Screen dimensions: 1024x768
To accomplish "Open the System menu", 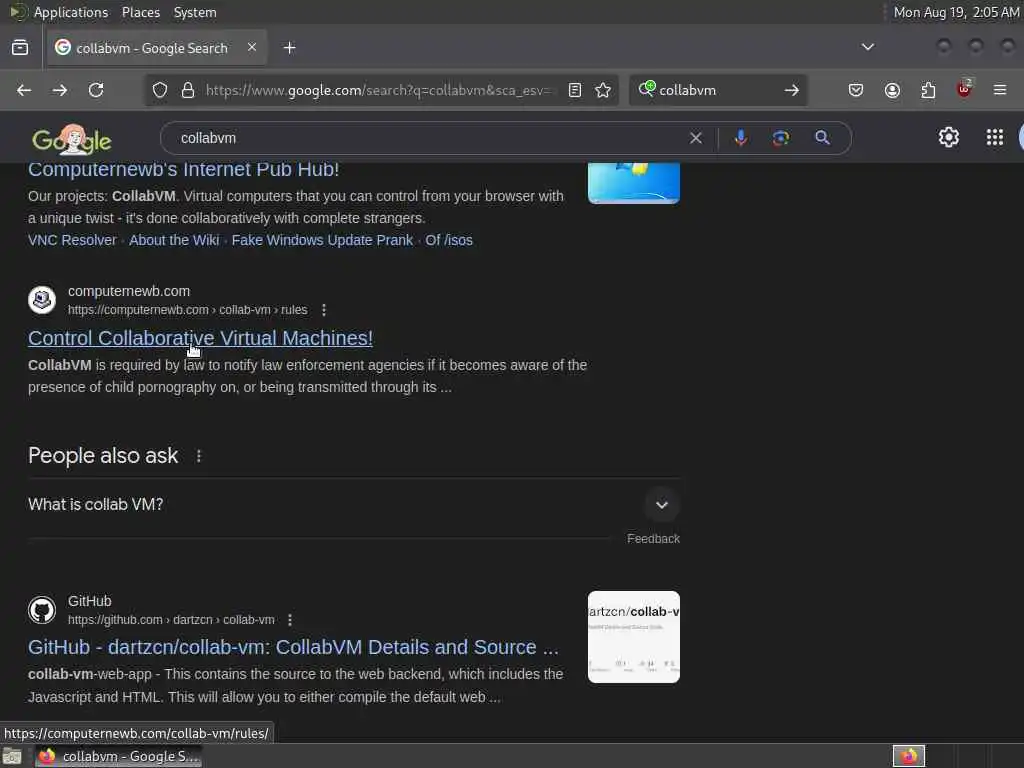I will tap(195, 12).
